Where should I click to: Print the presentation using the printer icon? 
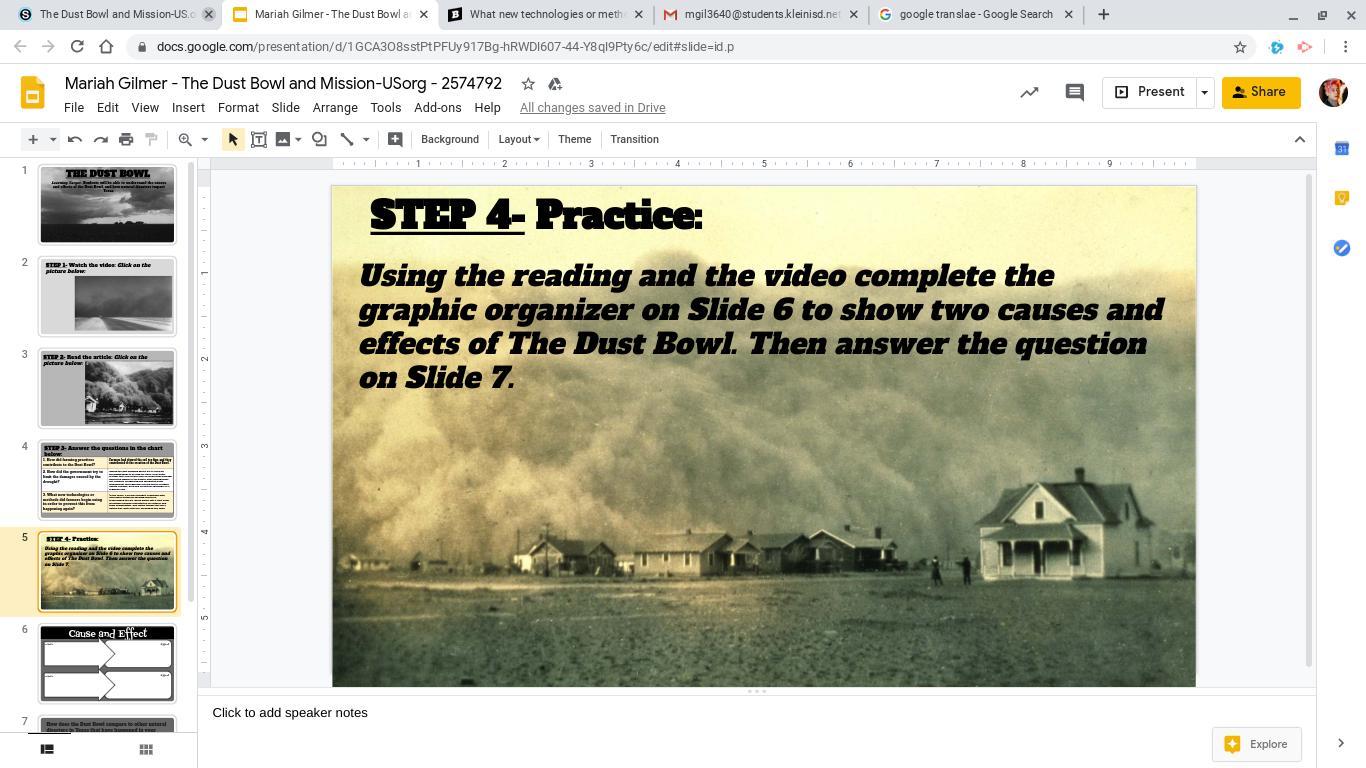[126, 139]
